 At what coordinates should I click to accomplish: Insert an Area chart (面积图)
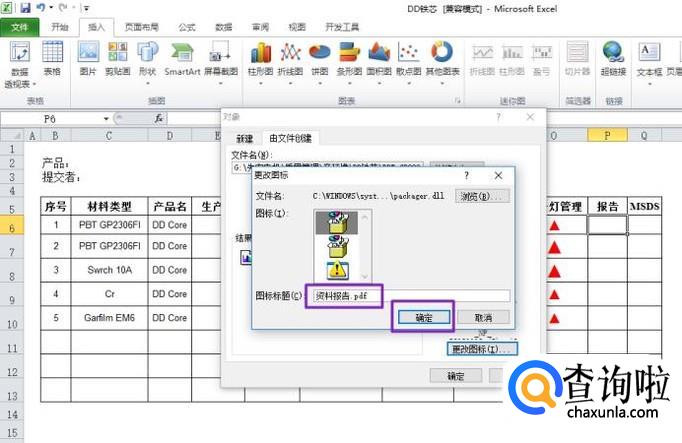[379, 62]
